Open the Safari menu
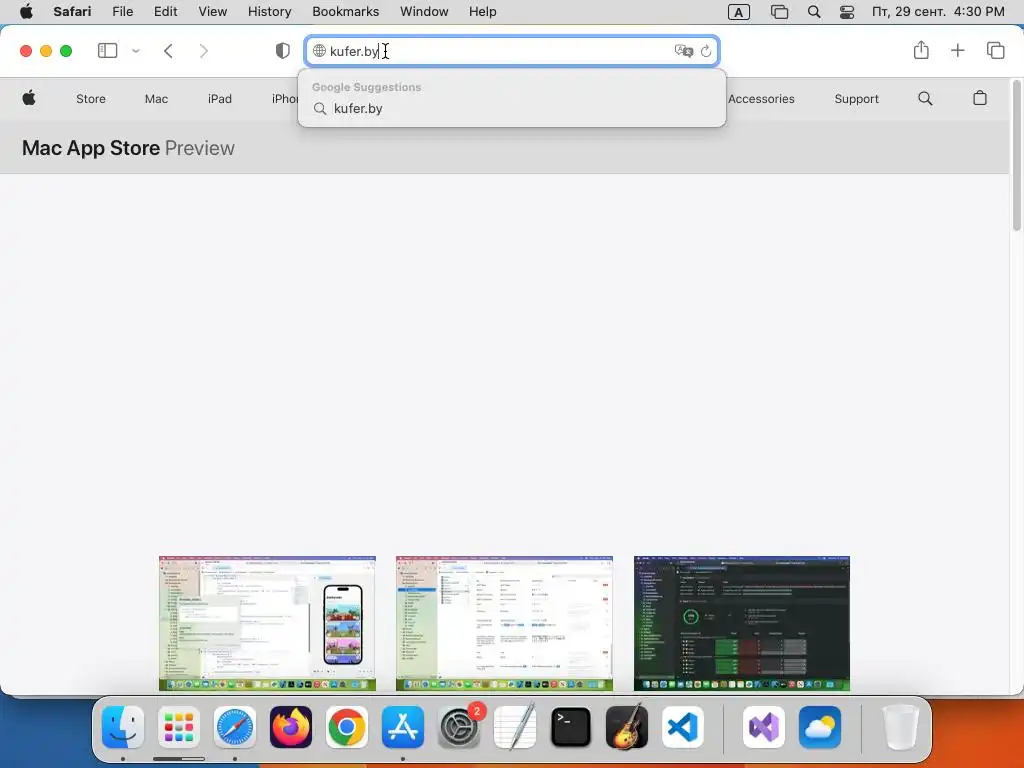 [x=72, y=12]
